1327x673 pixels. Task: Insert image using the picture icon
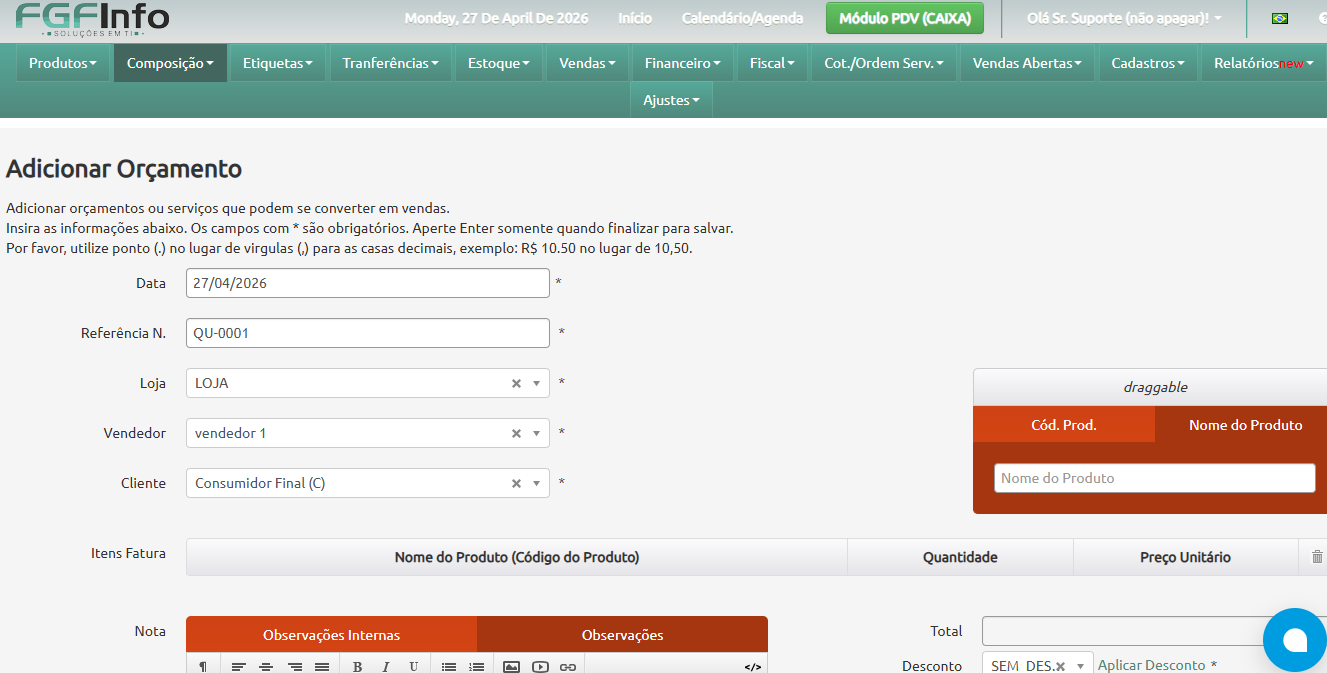[x=511, y=666]
